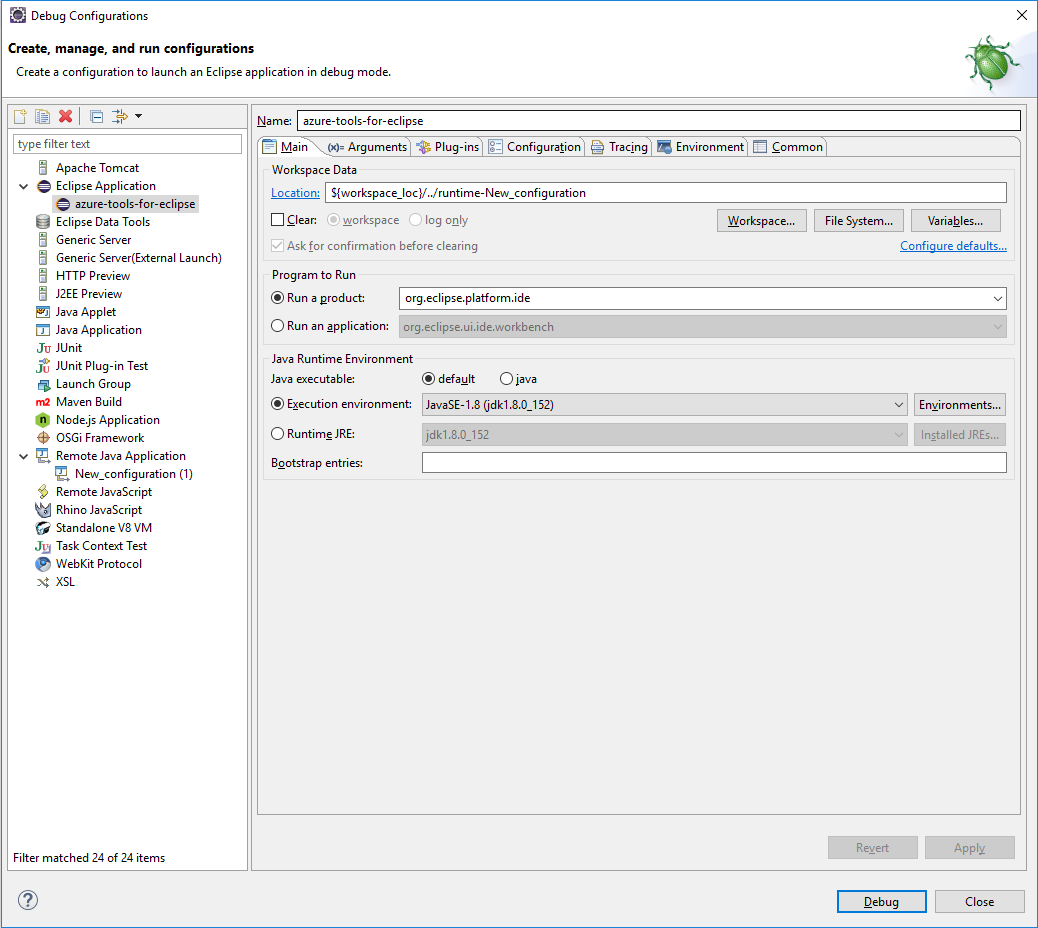Choose java executable radio button

click(506, 379)
